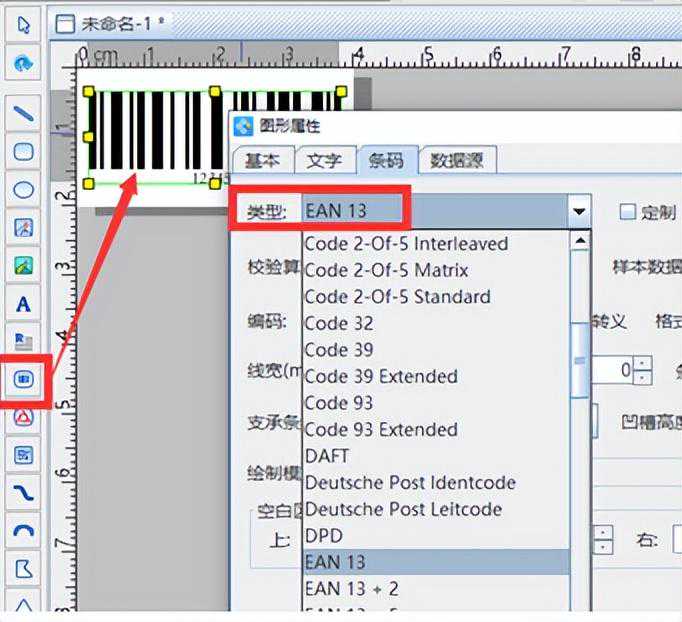Image resolution: width=682 pixels, height=622 pixels.
Task: Open the 文字 tab
Action: pos(324,160)
